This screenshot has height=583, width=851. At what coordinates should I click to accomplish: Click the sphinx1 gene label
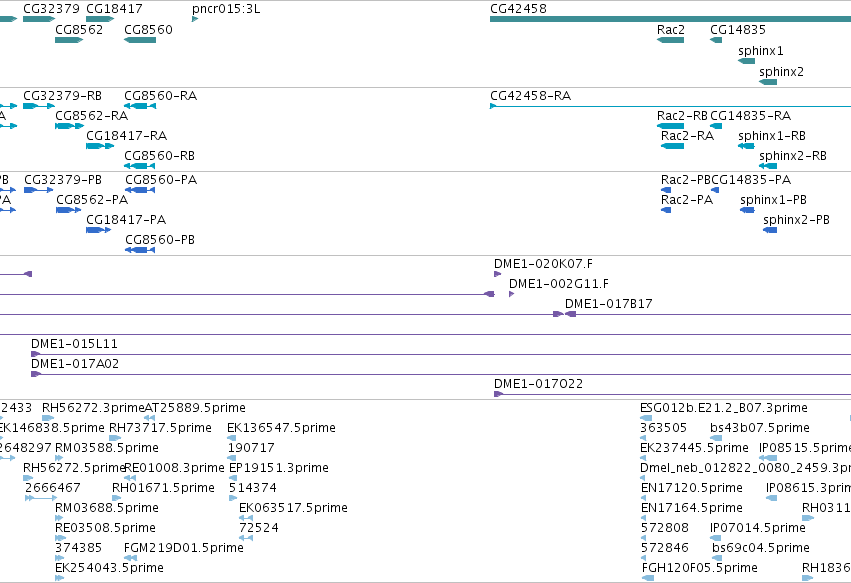click(760, 51)
